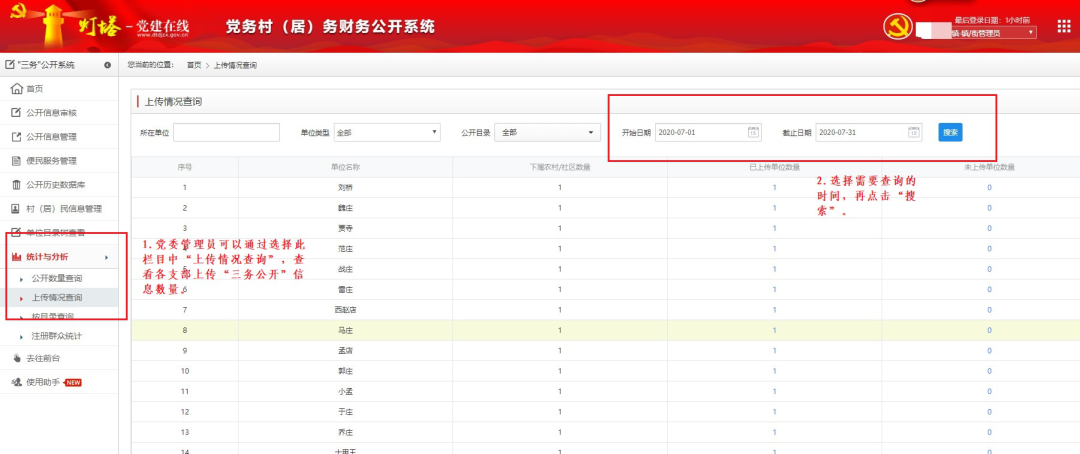This screenshot has width=1080, height=454.
Task: Select 注册群众统计 in the sidebar
Action: click(x=56, y=336)
